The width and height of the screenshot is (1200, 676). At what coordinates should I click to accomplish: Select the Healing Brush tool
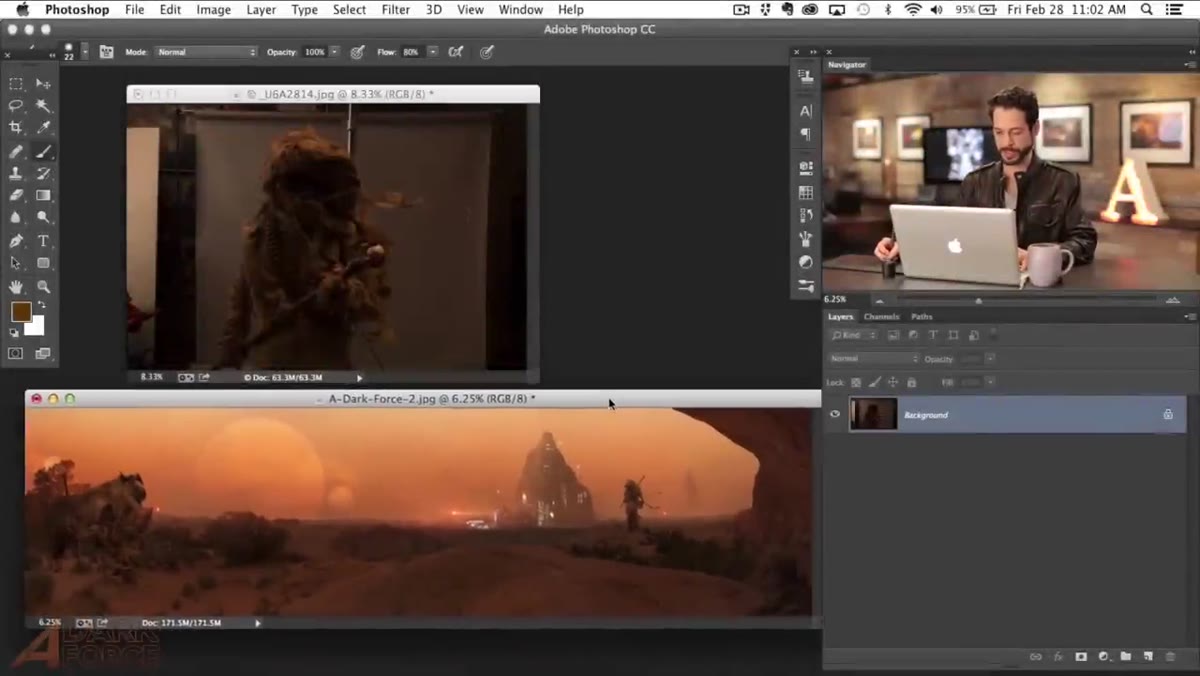pos(16,152)
